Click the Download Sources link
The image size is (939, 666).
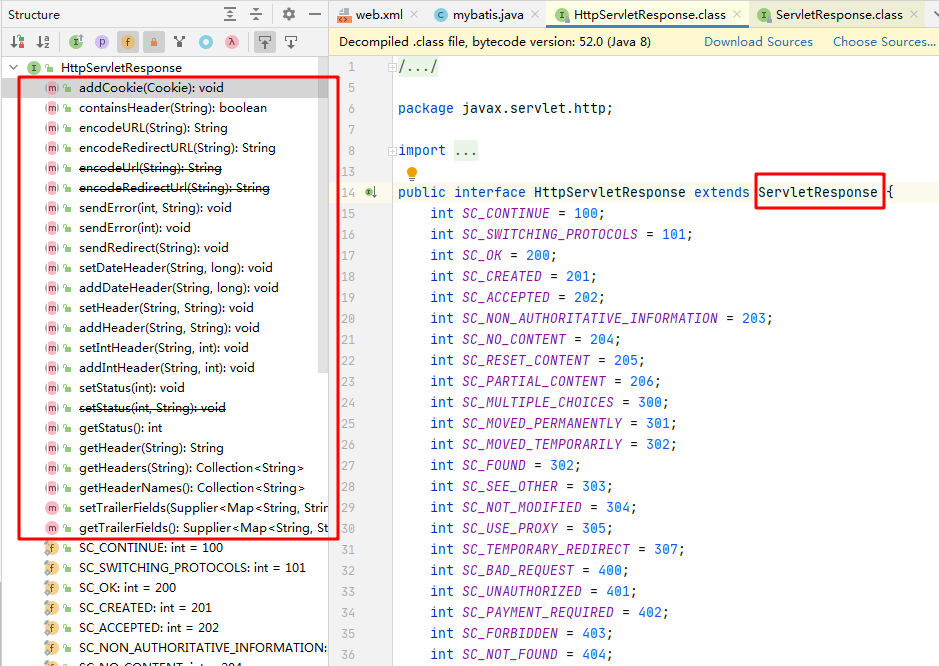758,42
